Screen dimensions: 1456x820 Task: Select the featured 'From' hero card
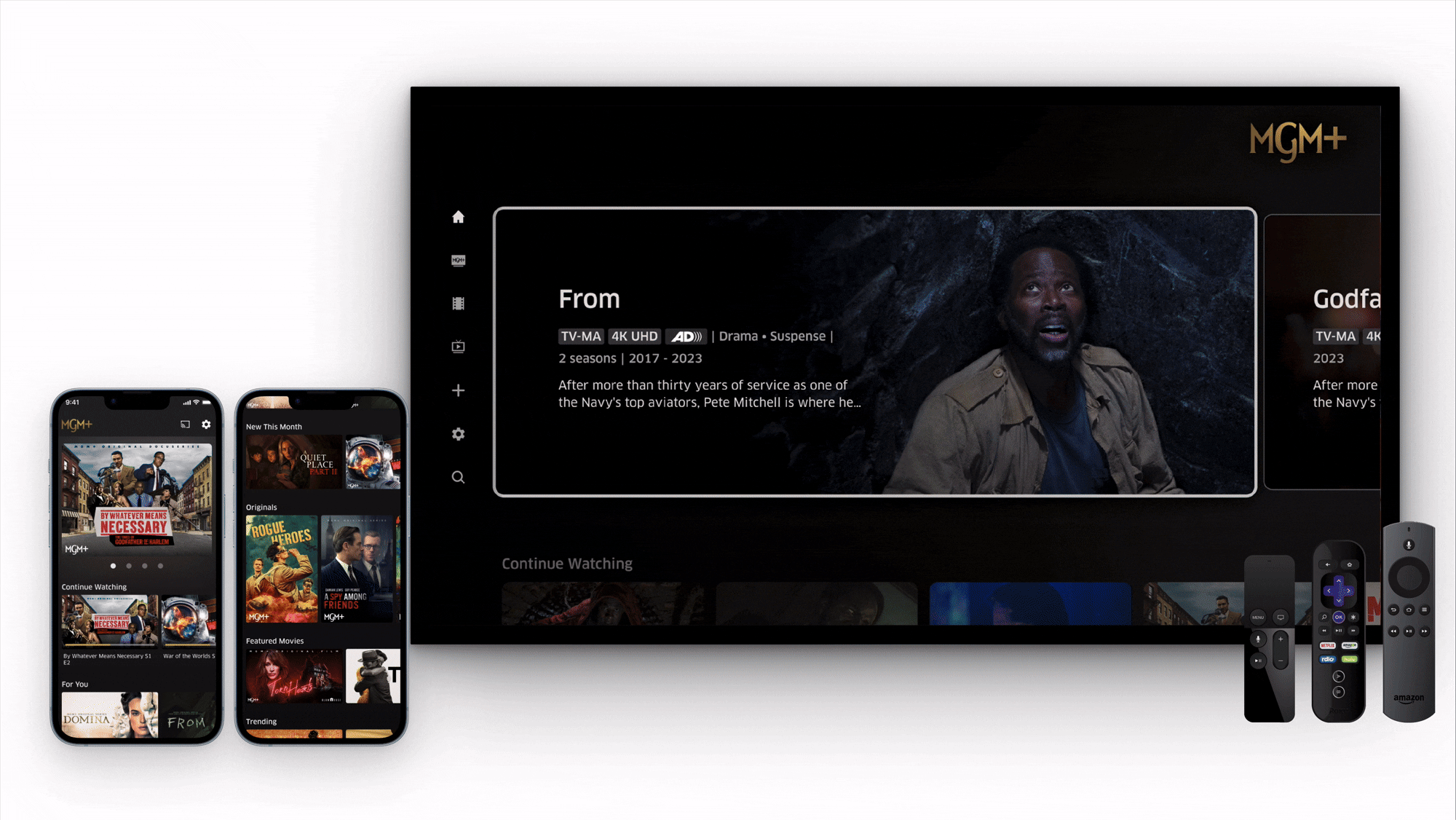(x=874, y=352)
